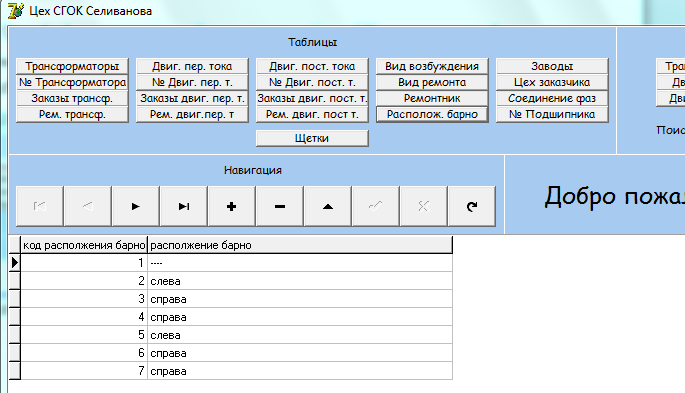Screen dimensions: 685x393
Task: Open Ремонтник table
Action: (x=432, y=98)
